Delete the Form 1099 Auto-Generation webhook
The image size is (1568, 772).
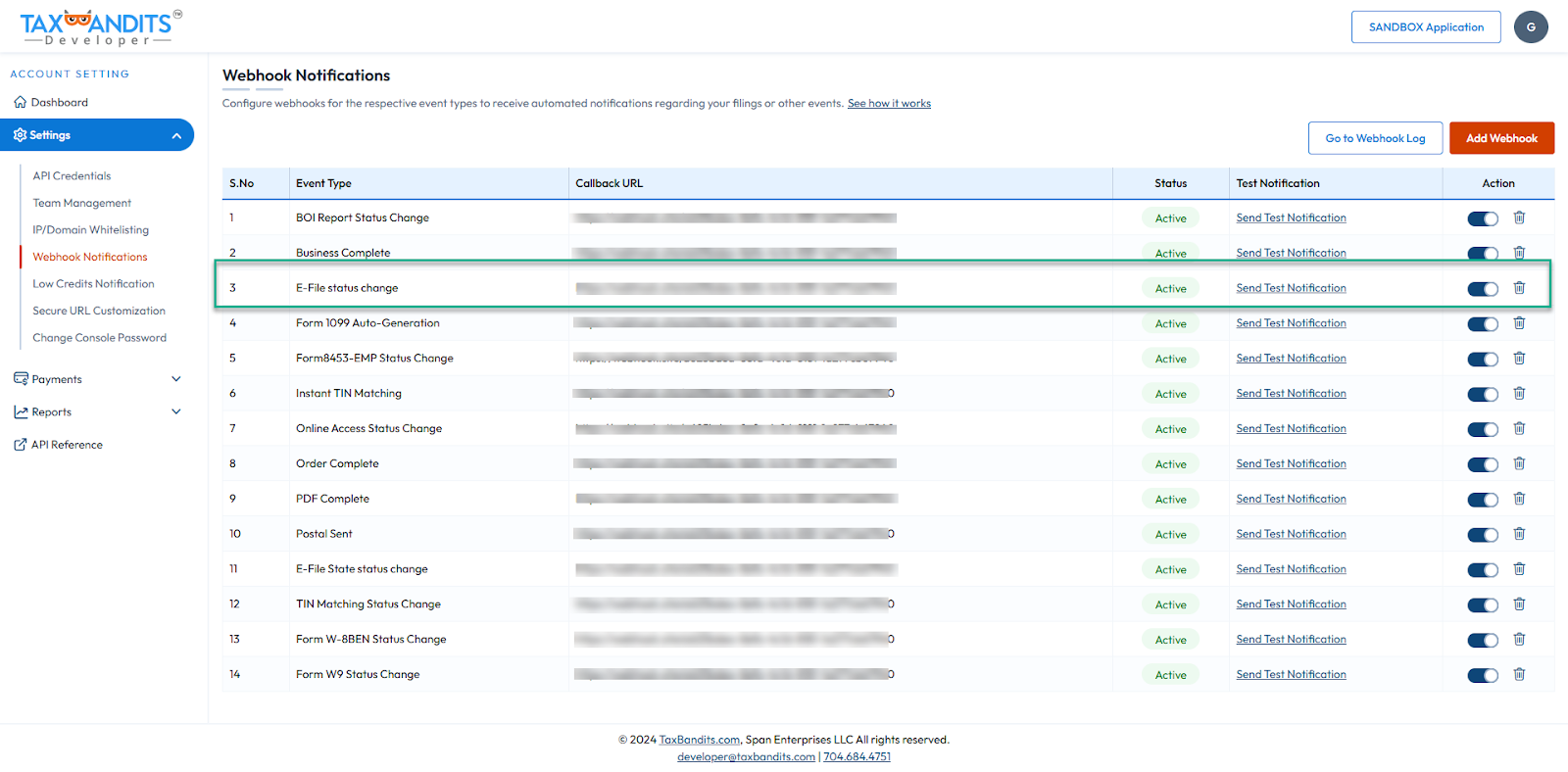[x=1519, y=323]
